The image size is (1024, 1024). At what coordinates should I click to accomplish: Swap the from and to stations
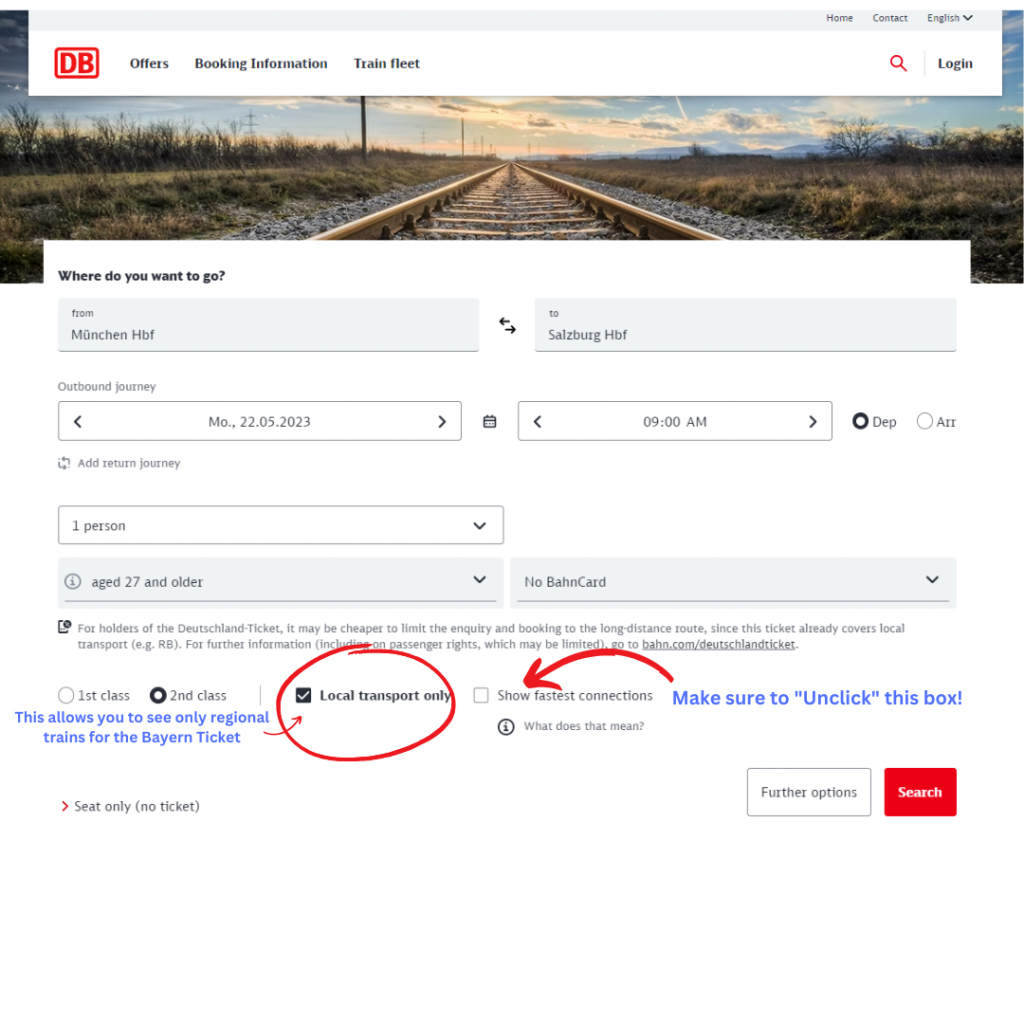click(x=507, y=325)
